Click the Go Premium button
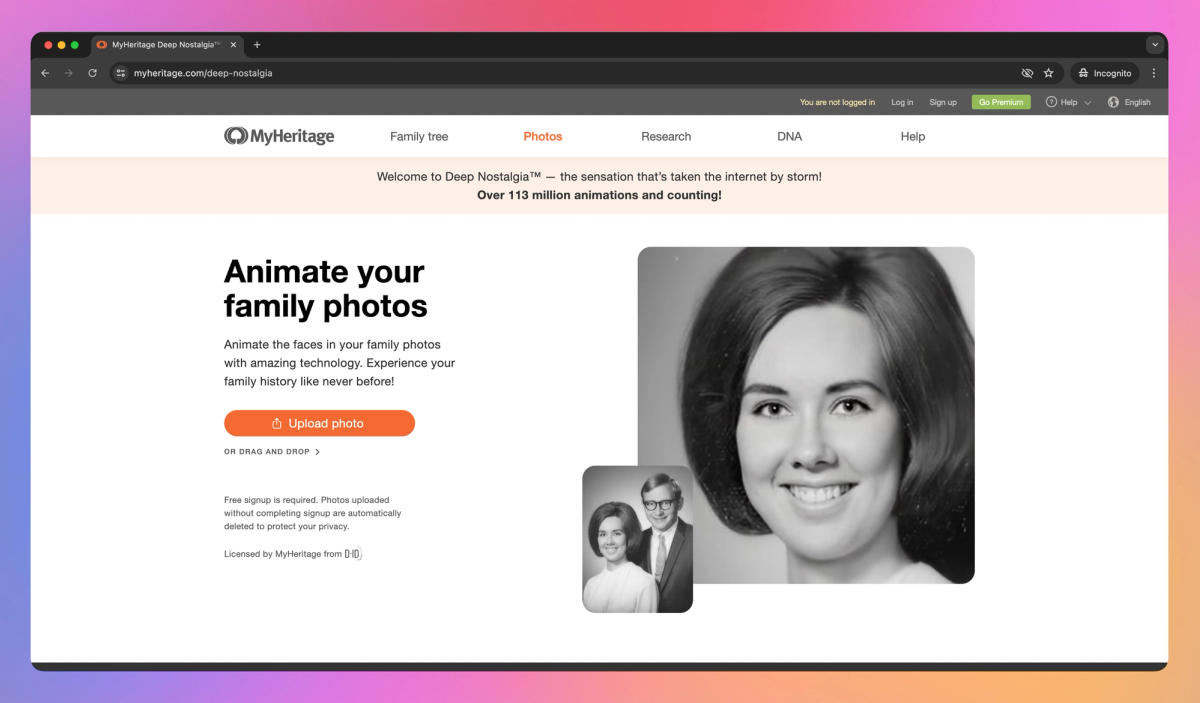Image resolution: width=1200 pixels, height=703 pixels. [x=1001, y=102]
